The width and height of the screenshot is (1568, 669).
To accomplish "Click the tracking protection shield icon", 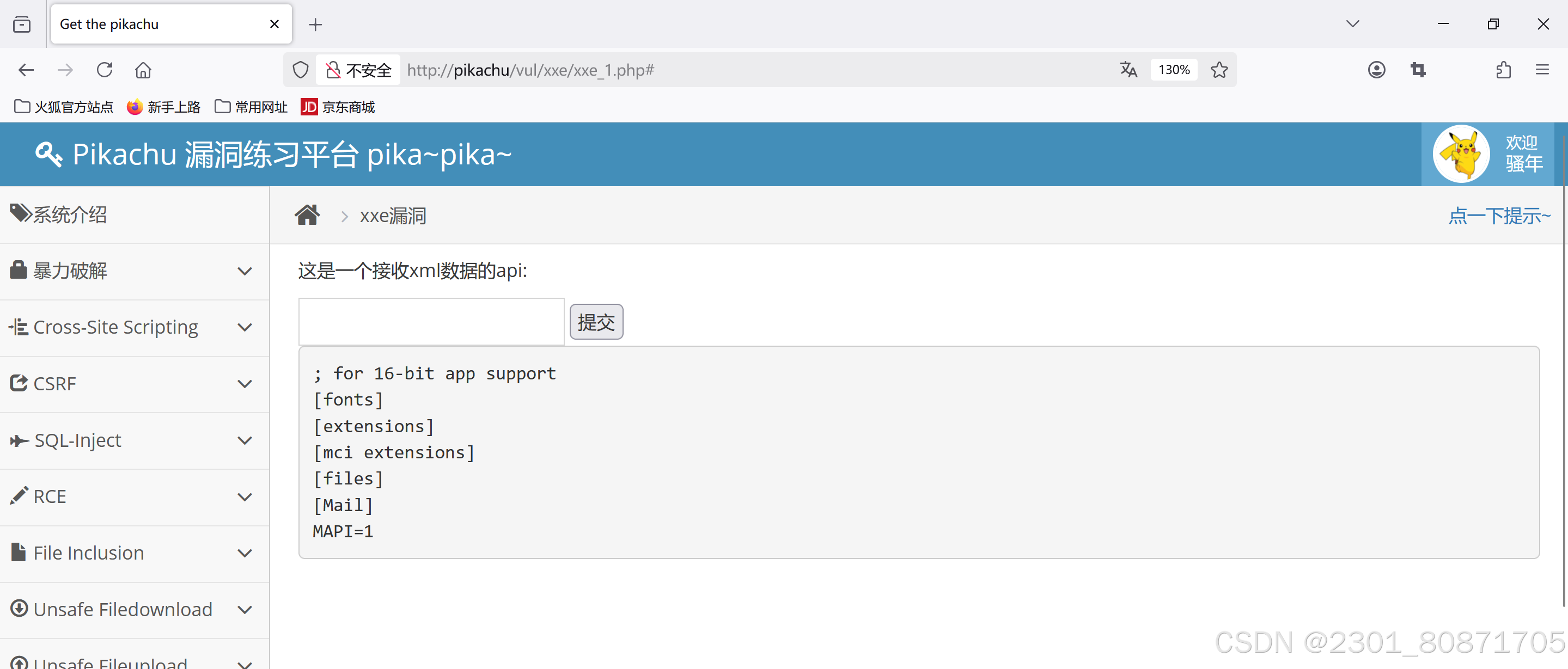I will (301, 70).
